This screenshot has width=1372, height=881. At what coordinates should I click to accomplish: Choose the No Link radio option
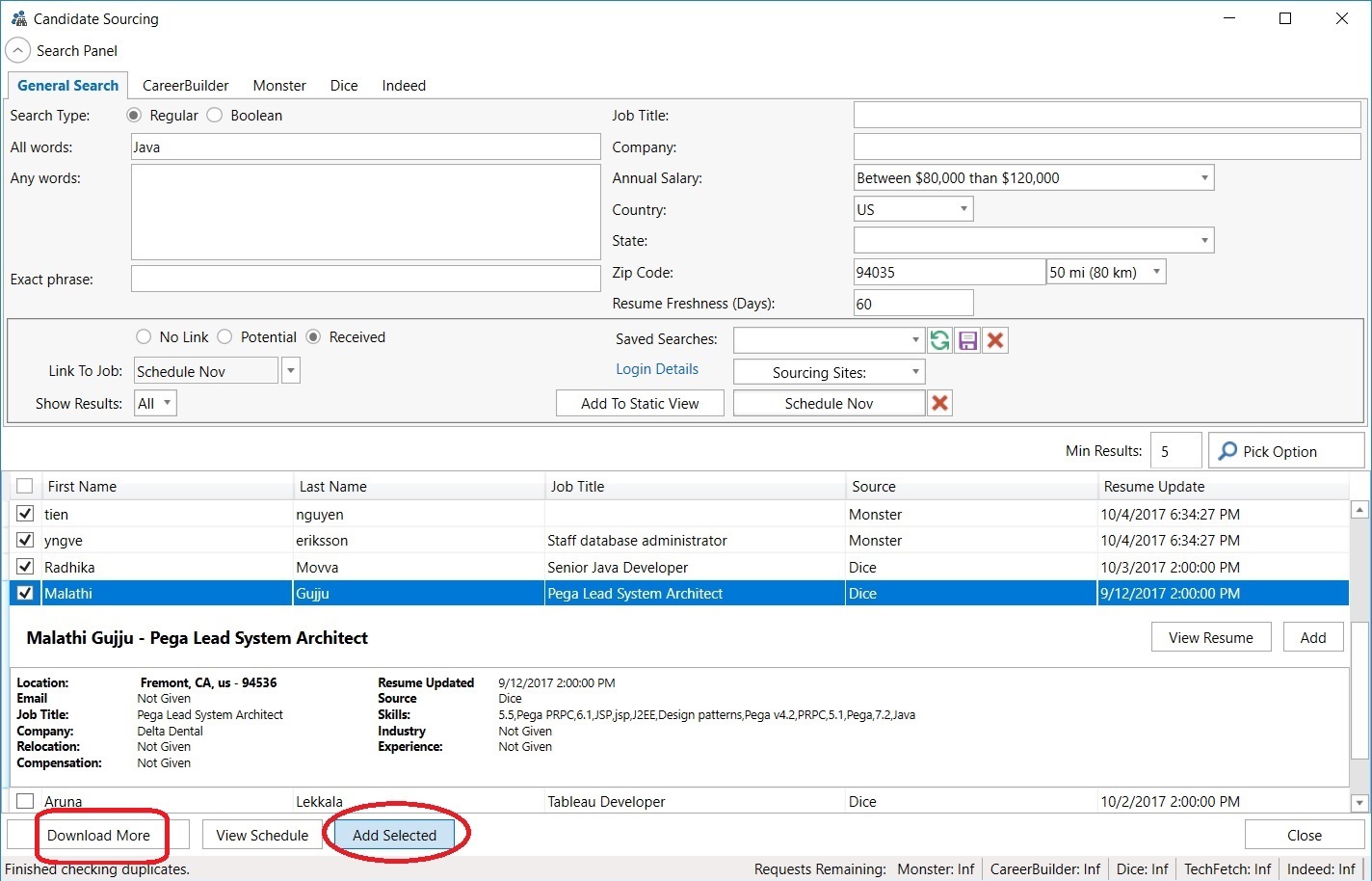144,336
